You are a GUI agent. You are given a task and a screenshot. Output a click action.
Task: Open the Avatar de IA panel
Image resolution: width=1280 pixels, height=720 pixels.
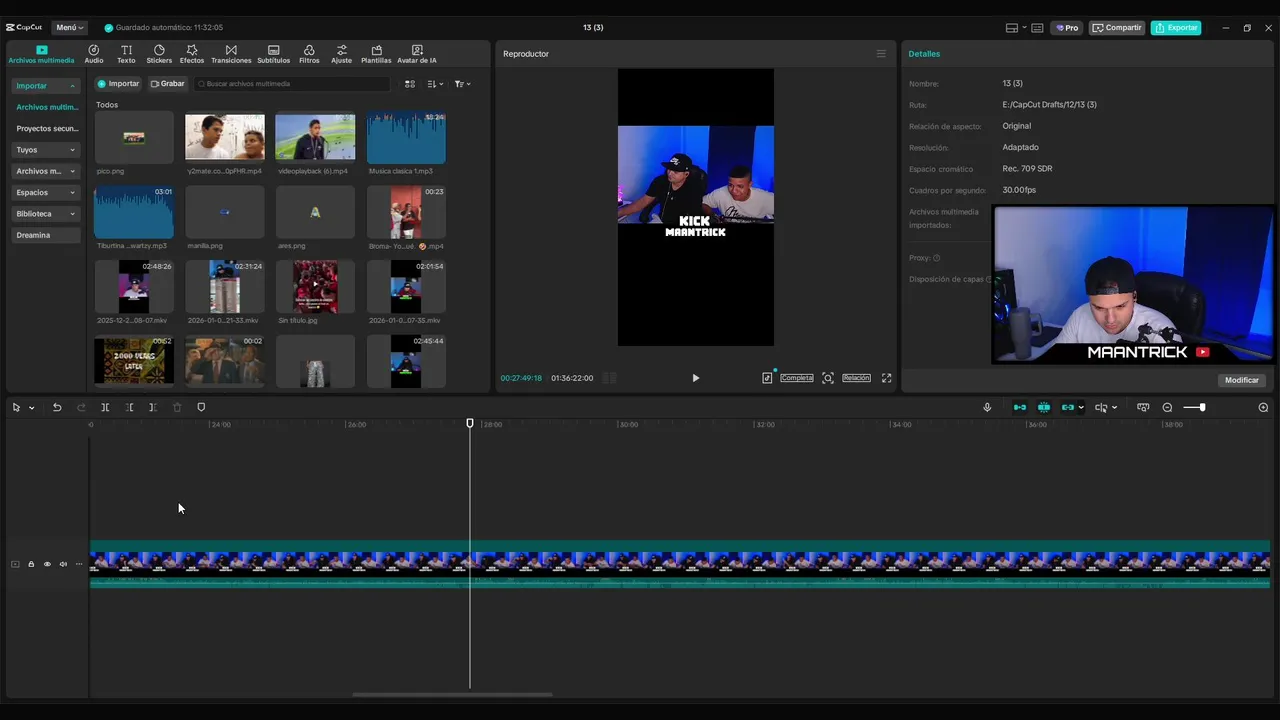pyautogui.click(x=417, y=54)
